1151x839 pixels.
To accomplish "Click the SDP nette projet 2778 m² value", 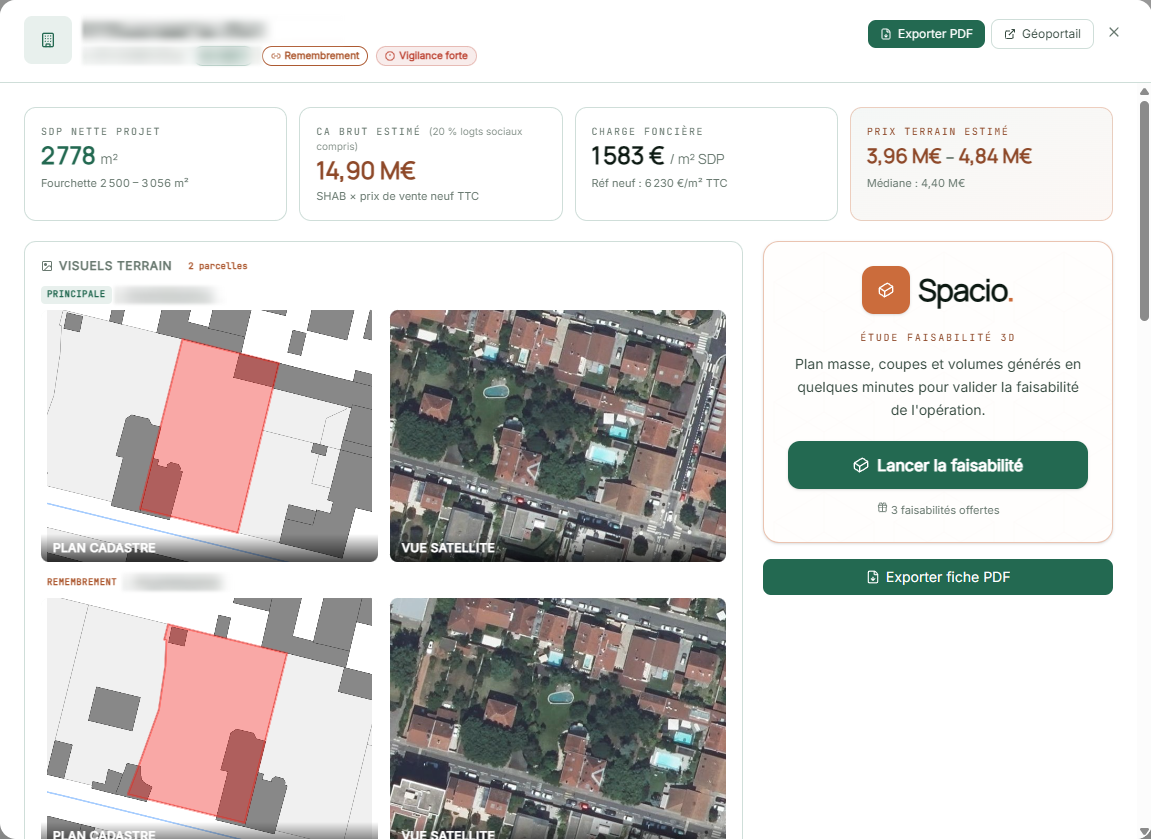I will click(79, 156).
